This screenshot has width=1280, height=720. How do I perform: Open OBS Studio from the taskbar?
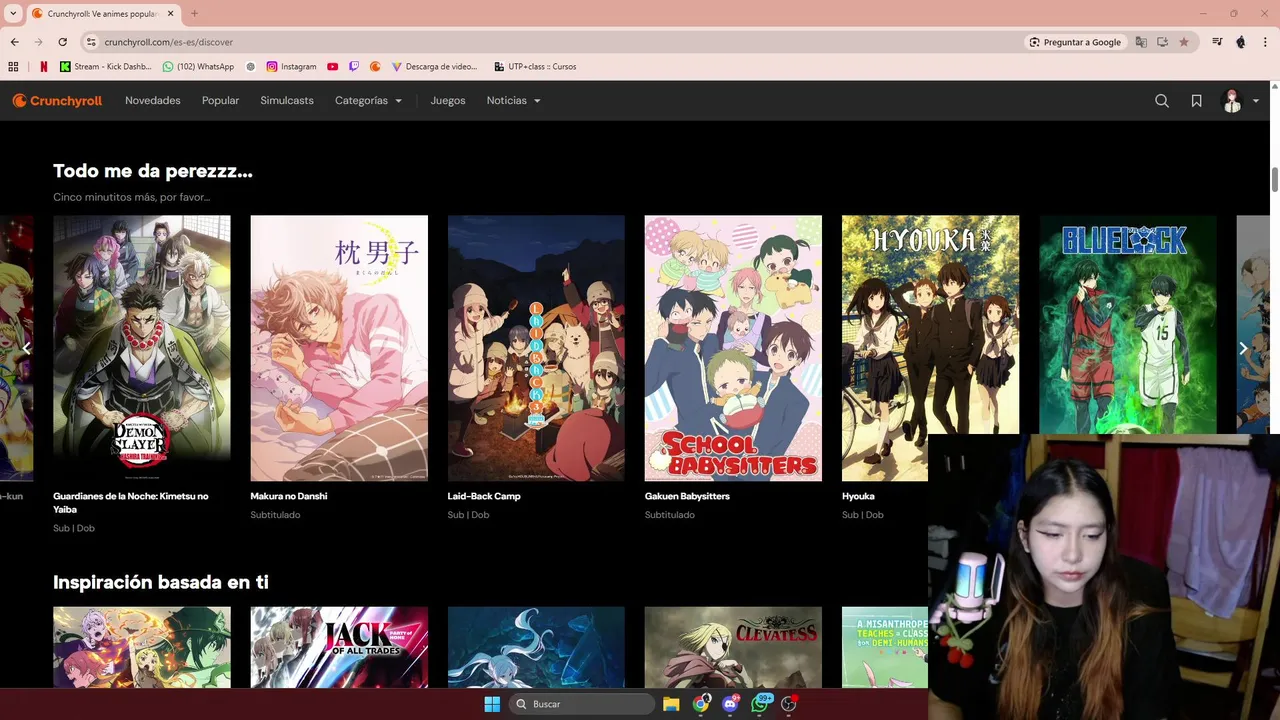click(x=789, y=704)
